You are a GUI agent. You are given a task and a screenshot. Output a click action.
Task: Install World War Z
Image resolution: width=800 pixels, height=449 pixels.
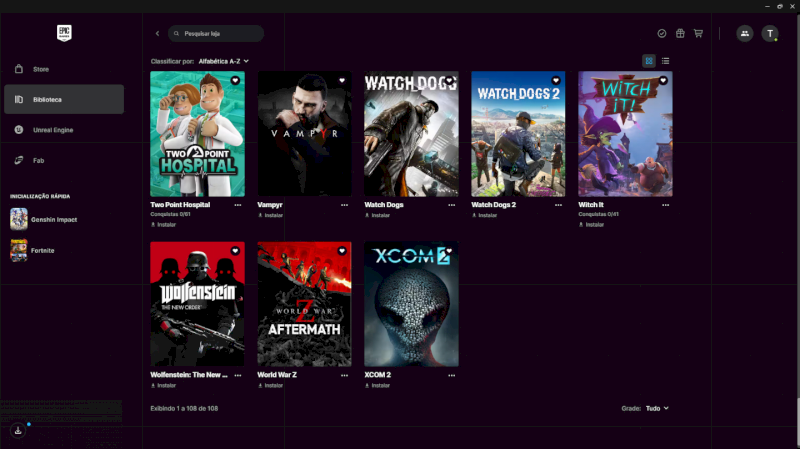(x=270, y=386)
